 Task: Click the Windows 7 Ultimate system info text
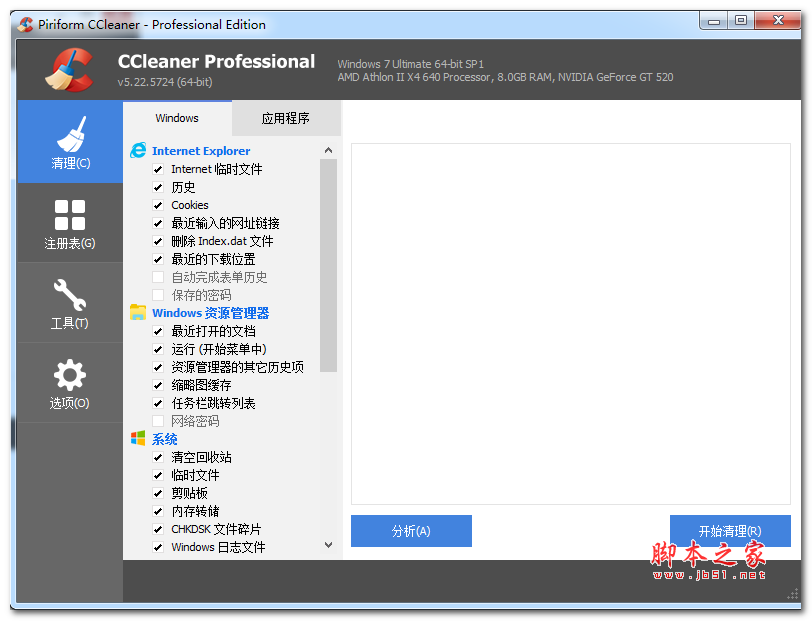pos(411,64)
